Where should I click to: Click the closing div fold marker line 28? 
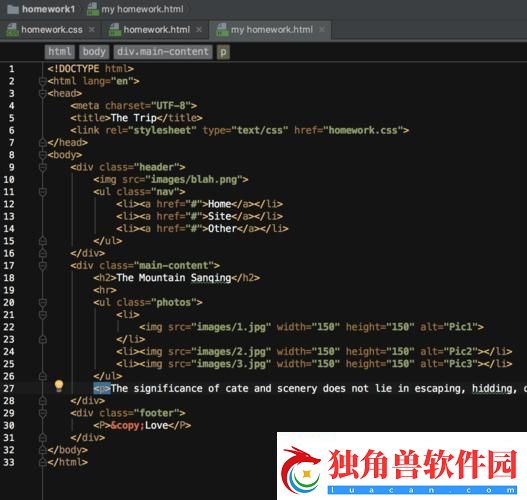click(x=42, y=401)
